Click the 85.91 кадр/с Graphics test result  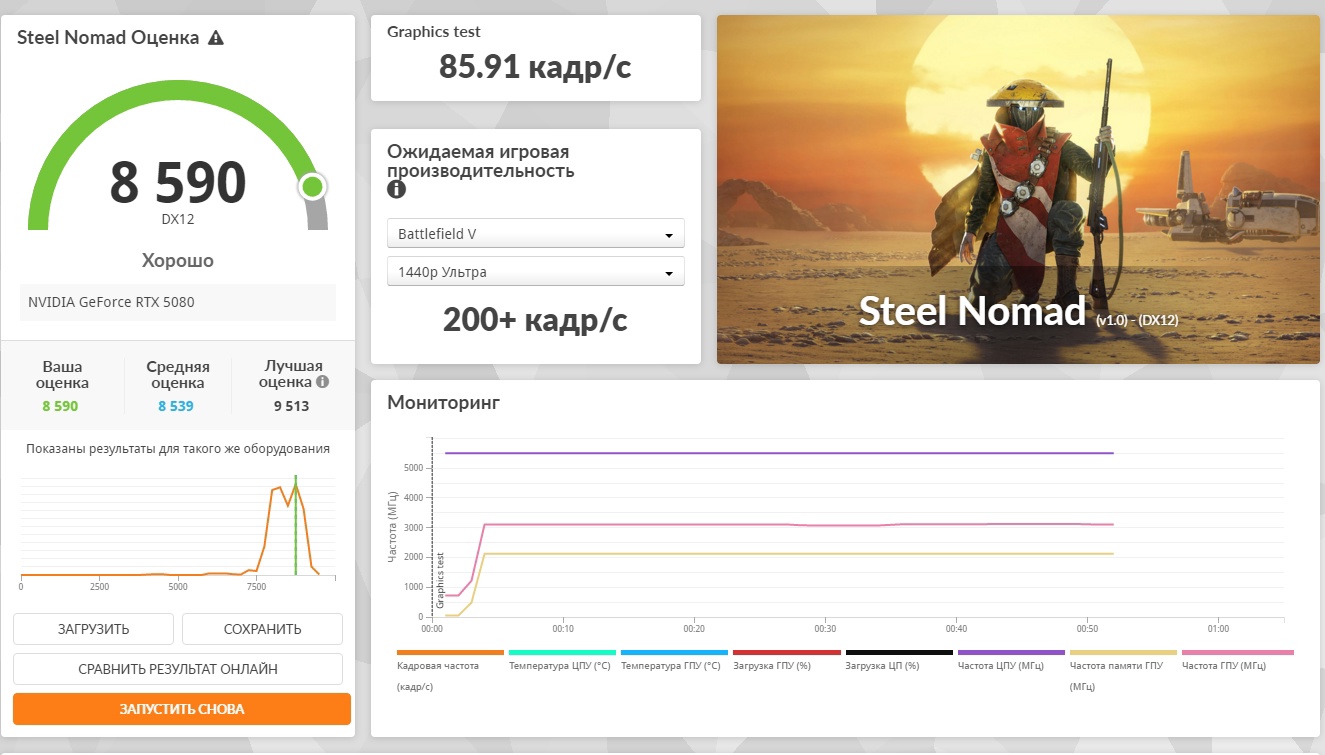click(536, 67)
